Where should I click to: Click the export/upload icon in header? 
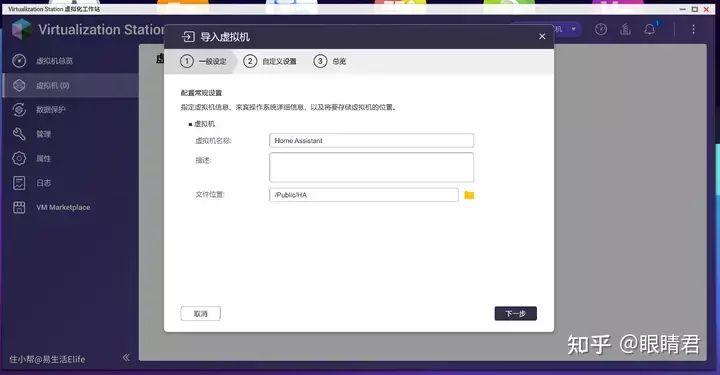625,29
